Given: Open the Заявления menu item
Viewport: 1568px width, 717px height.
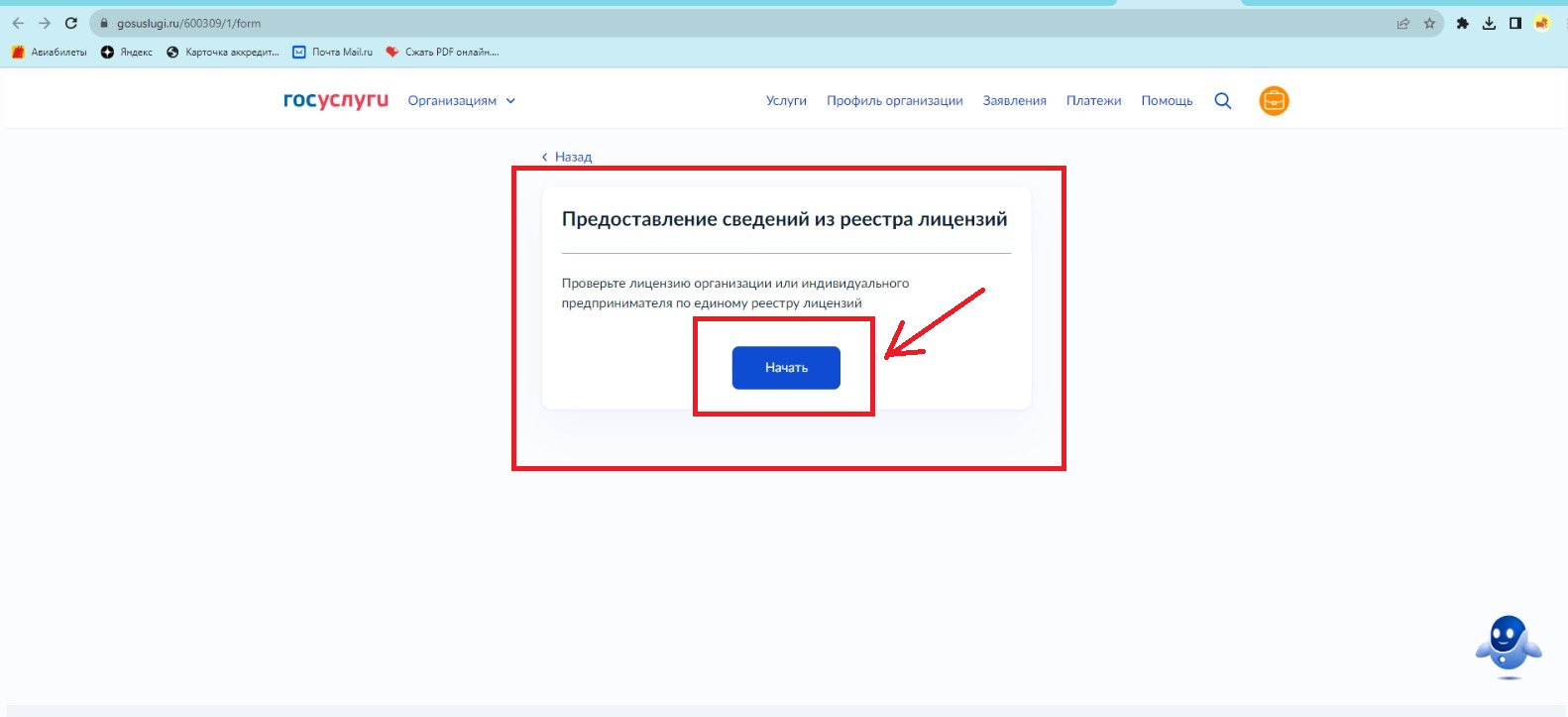Looking at the screenshot, I should click(x=1015, y=100).
